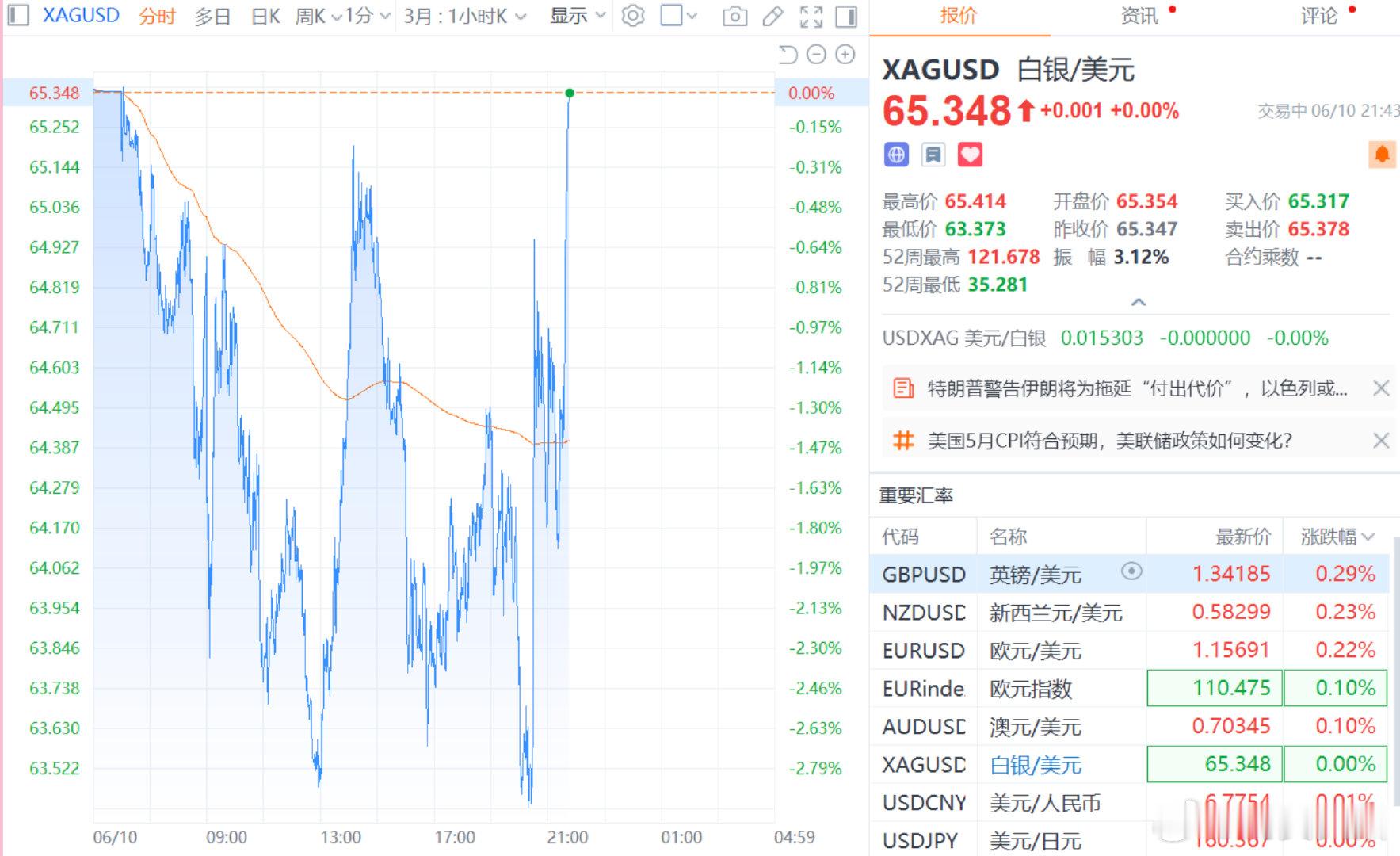The image size is (1400, 856).
Task: Switch to 日K daily candlestick tab
Action: [265, 16]
